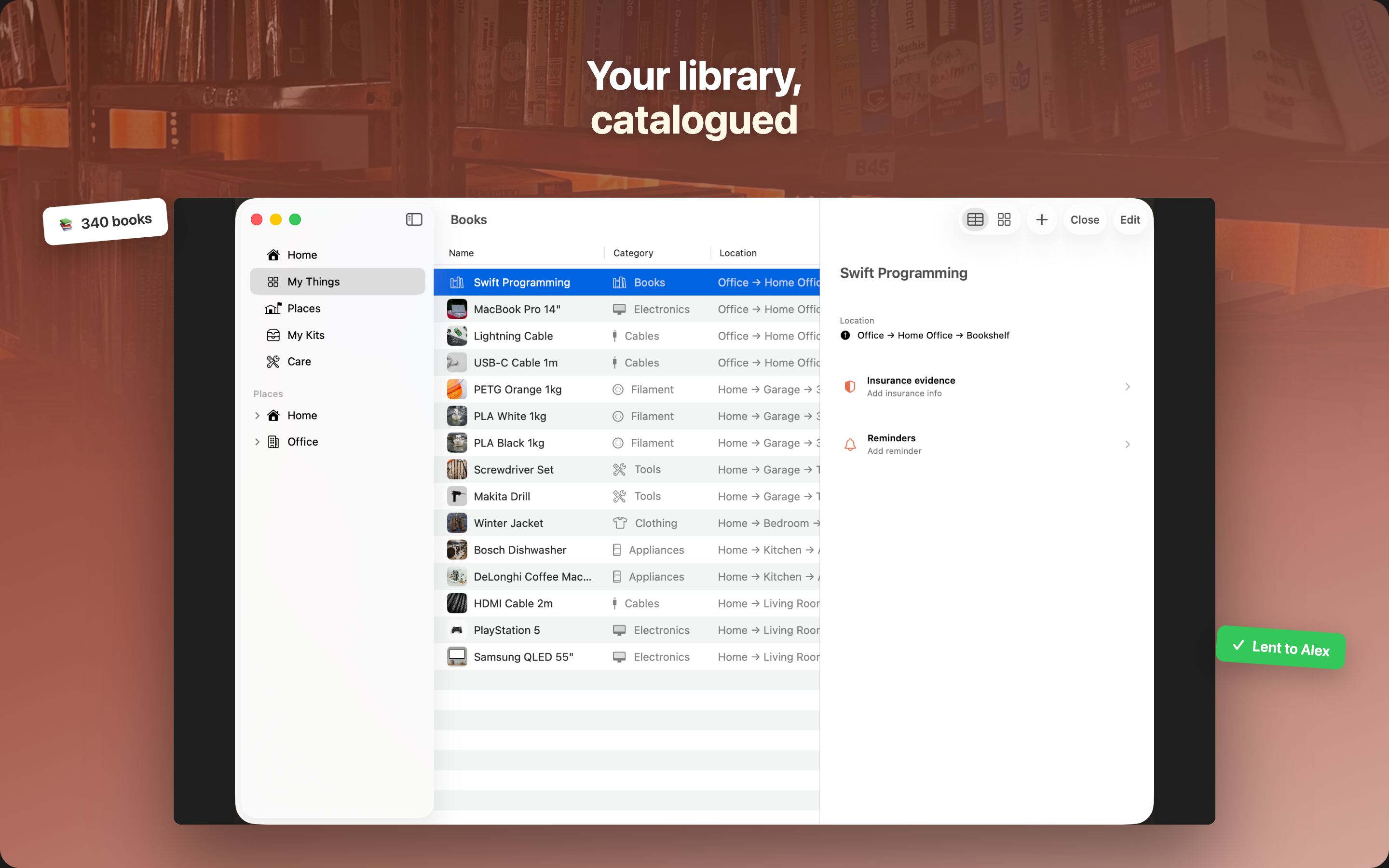Viewport: 1389px width, 868px height.
Task: Switch to table list view
Action: [x=975, y=219]
